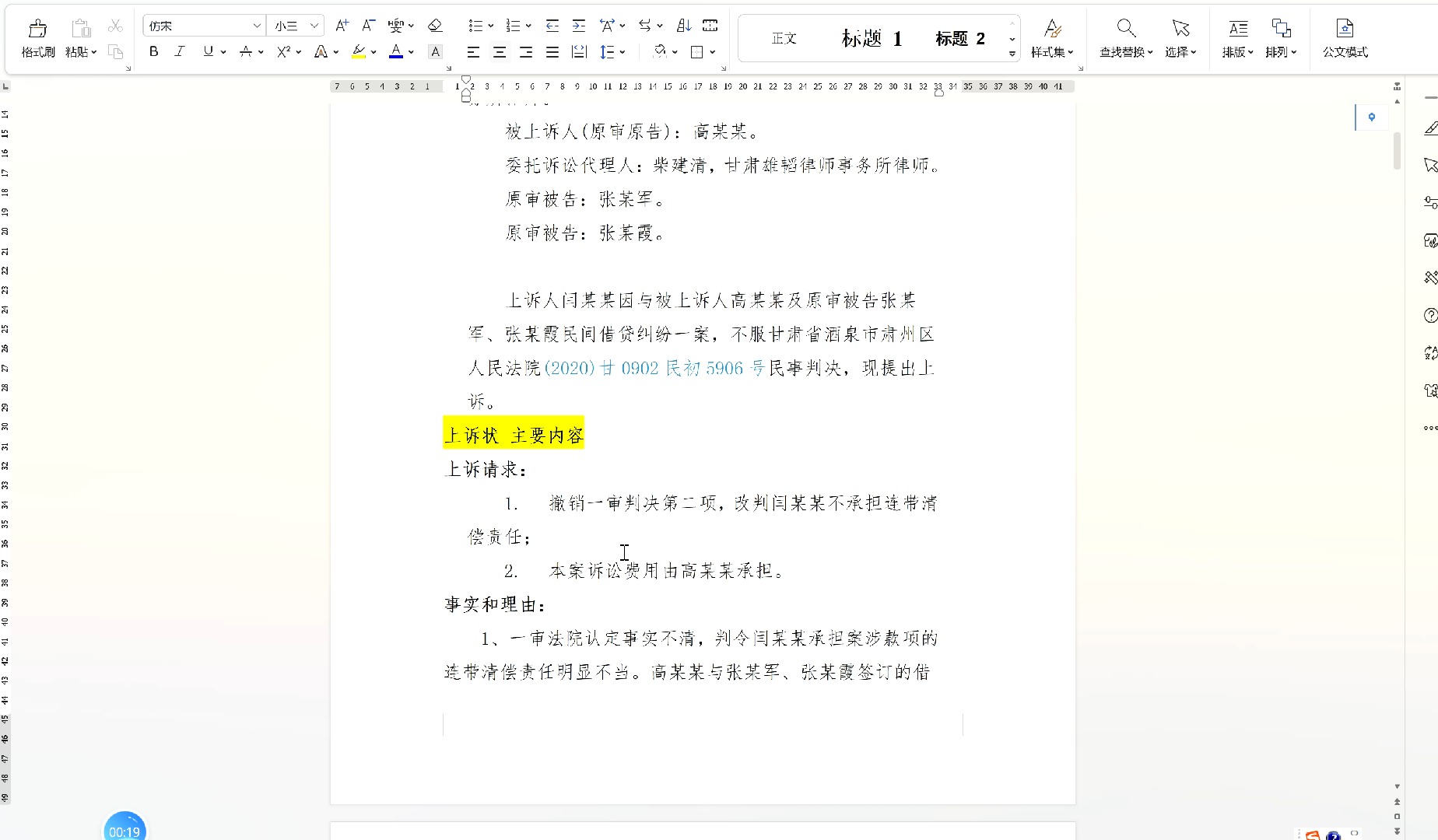The image size is (1438, 840).
Task: Apply the blue font color button
Action: [396, 52]
